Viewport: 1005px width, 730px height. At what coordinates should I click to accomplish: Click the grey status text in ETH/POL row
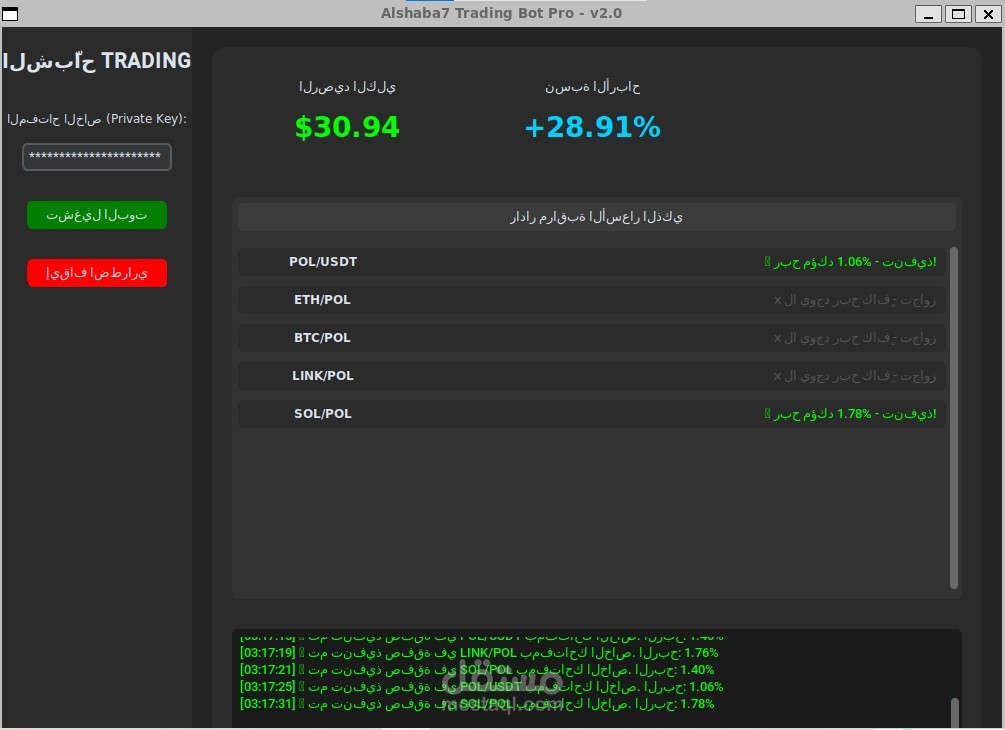[854, 299]
